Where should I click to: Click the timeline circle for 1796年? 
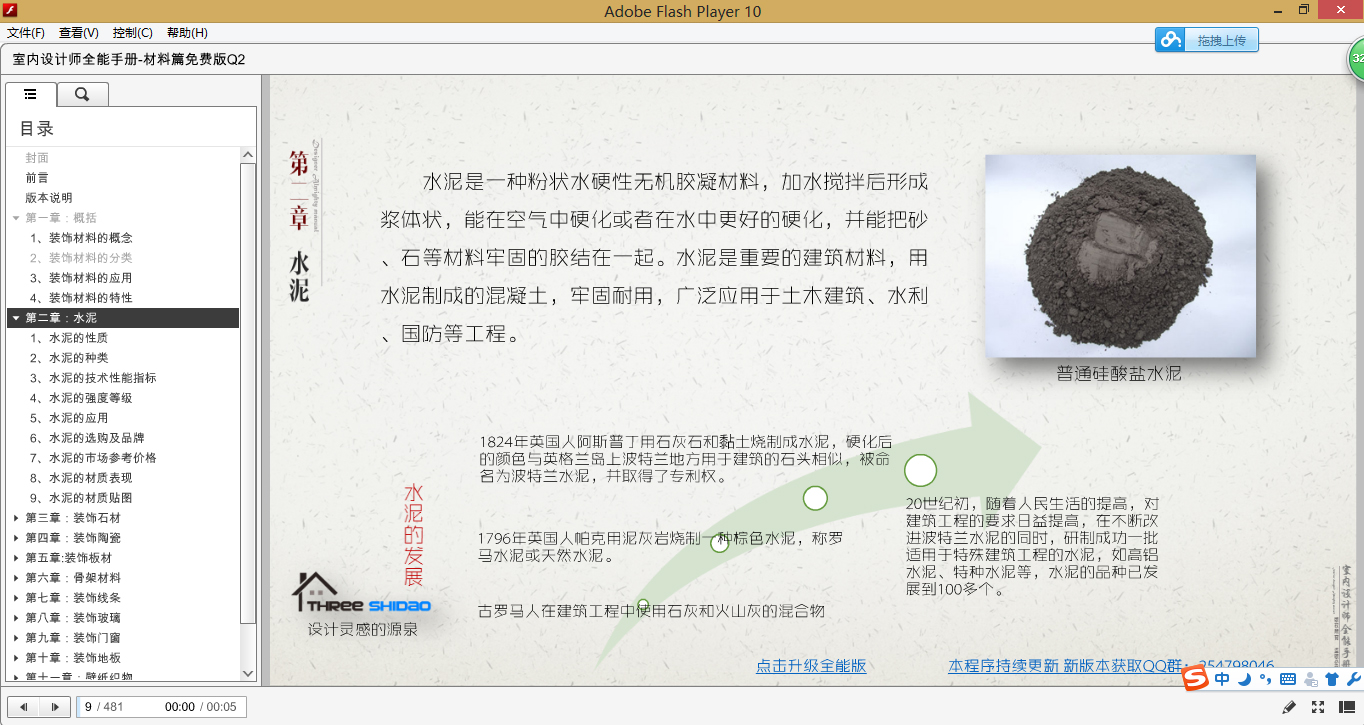719,543
